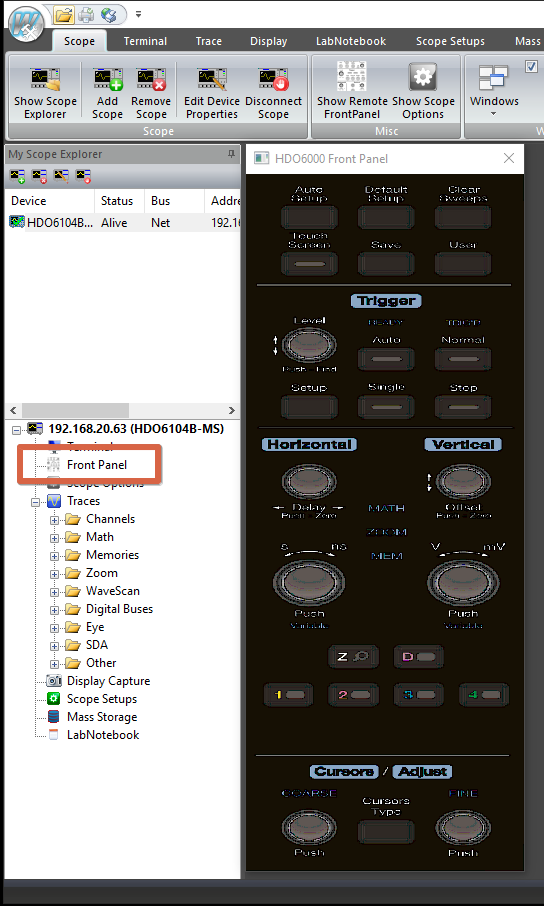Switch to the Scope Setups tab
544x906 pixels.
(x=450, y=41)
